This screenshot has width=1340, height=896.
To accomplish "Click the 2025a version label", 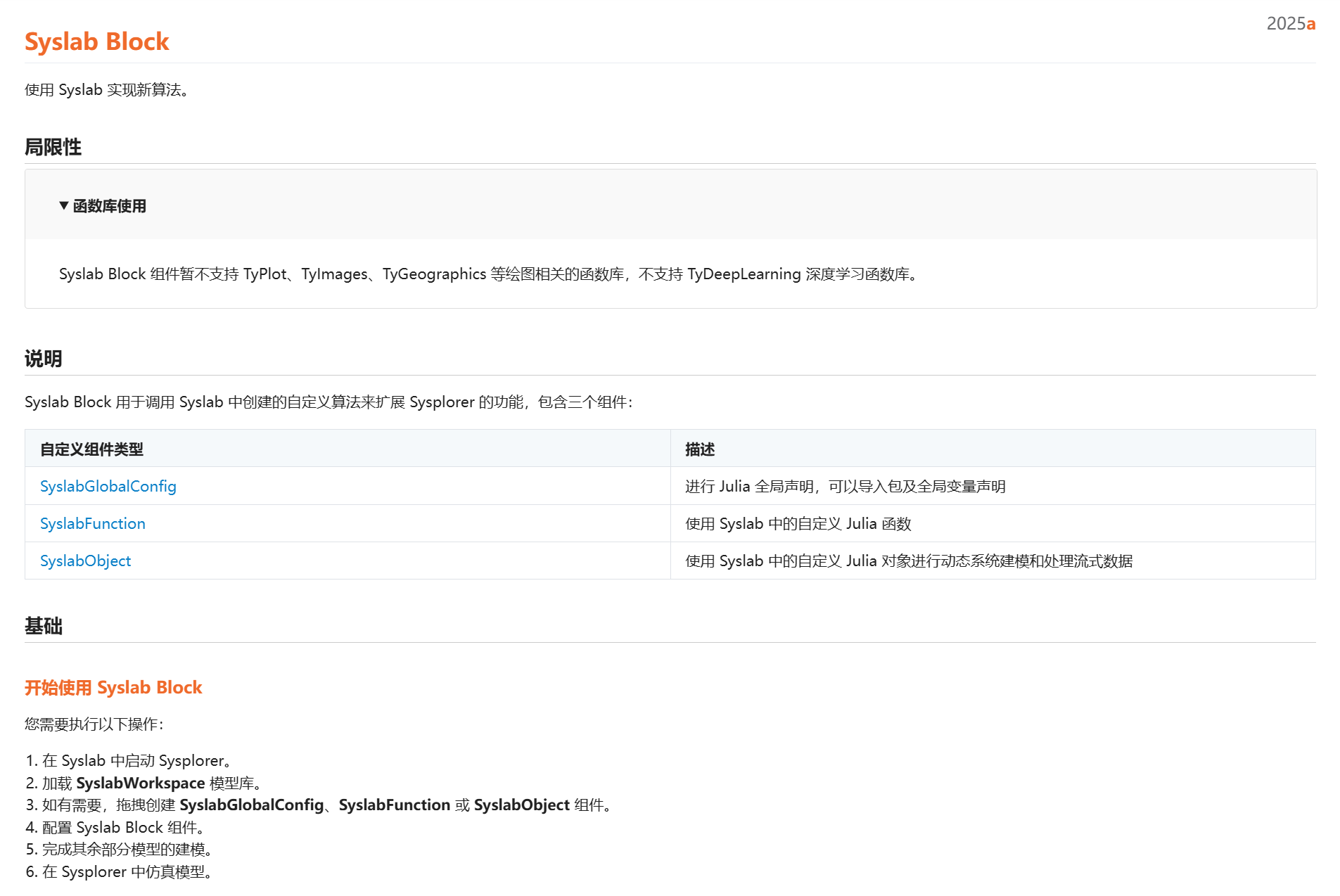I will click(x=1291, y=23).
